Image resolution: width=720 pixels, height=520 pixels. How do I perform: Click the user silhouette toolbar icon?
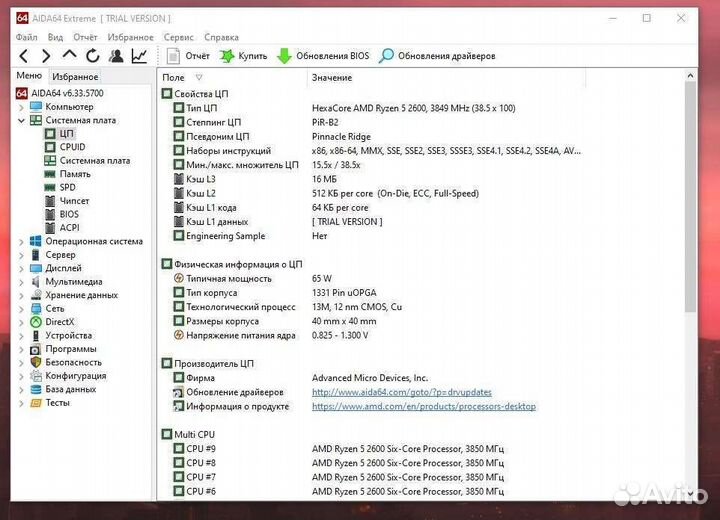pyautogui.click(x=116, y=56)
